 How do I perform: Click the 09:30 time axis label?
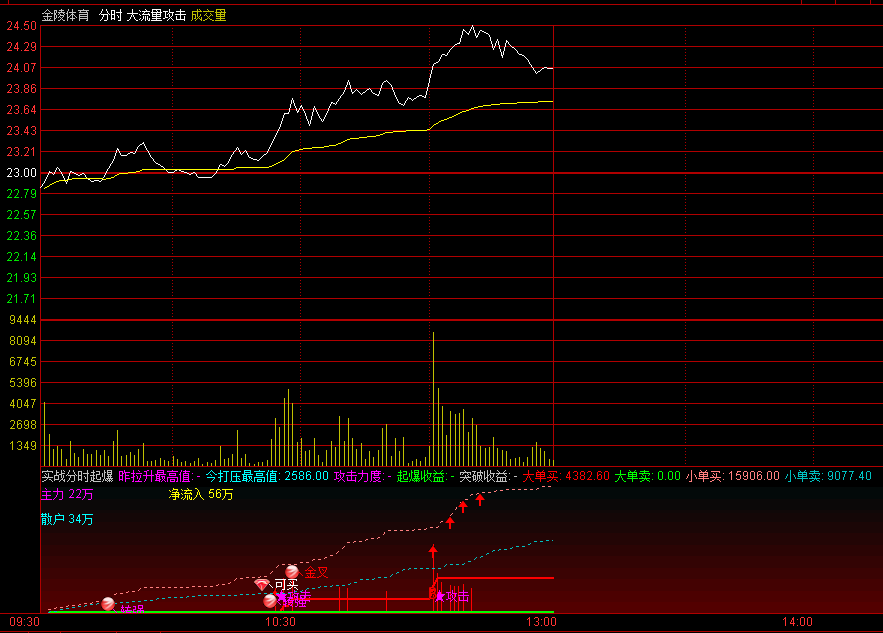coord(24,622)
